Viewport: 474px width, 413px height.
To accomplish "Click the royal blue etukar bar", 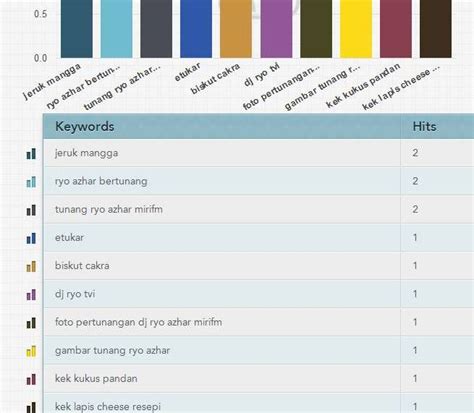I will point(196,29).
